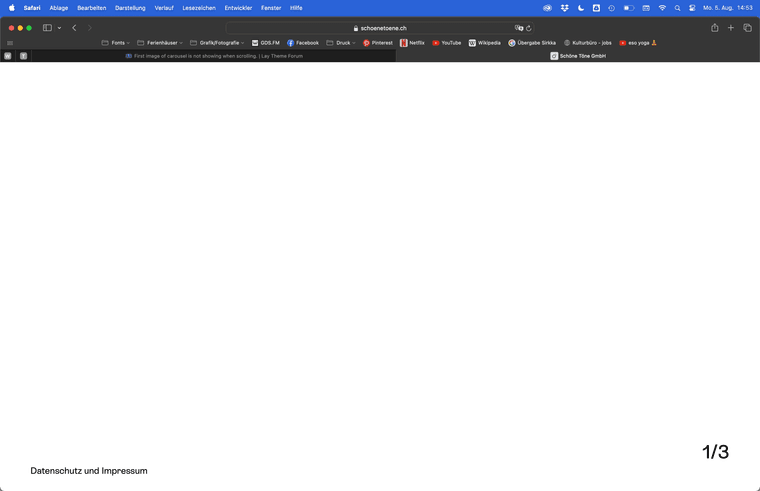Open a new tab with the plus icon
Image resolution: width=760 pixels, height=491 pixels.
pyautogui.click(x=731, y=28)
